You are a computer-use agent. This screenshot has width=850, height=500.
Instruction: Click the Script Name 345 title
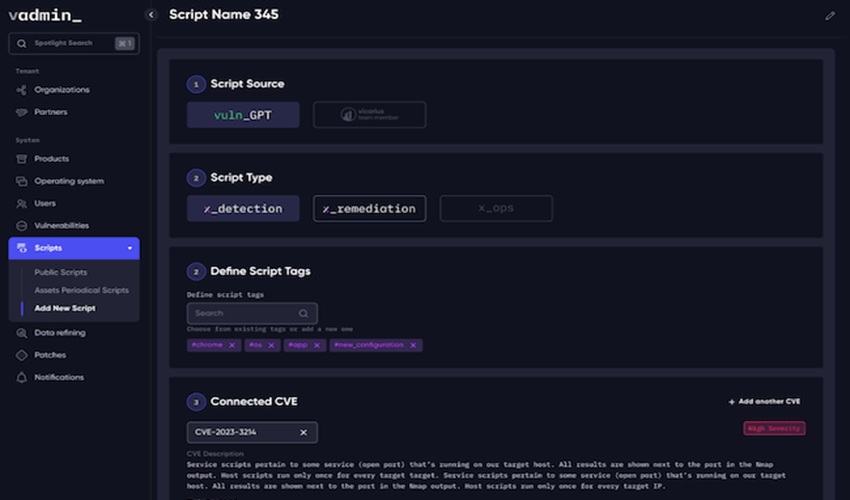point(224,15)
